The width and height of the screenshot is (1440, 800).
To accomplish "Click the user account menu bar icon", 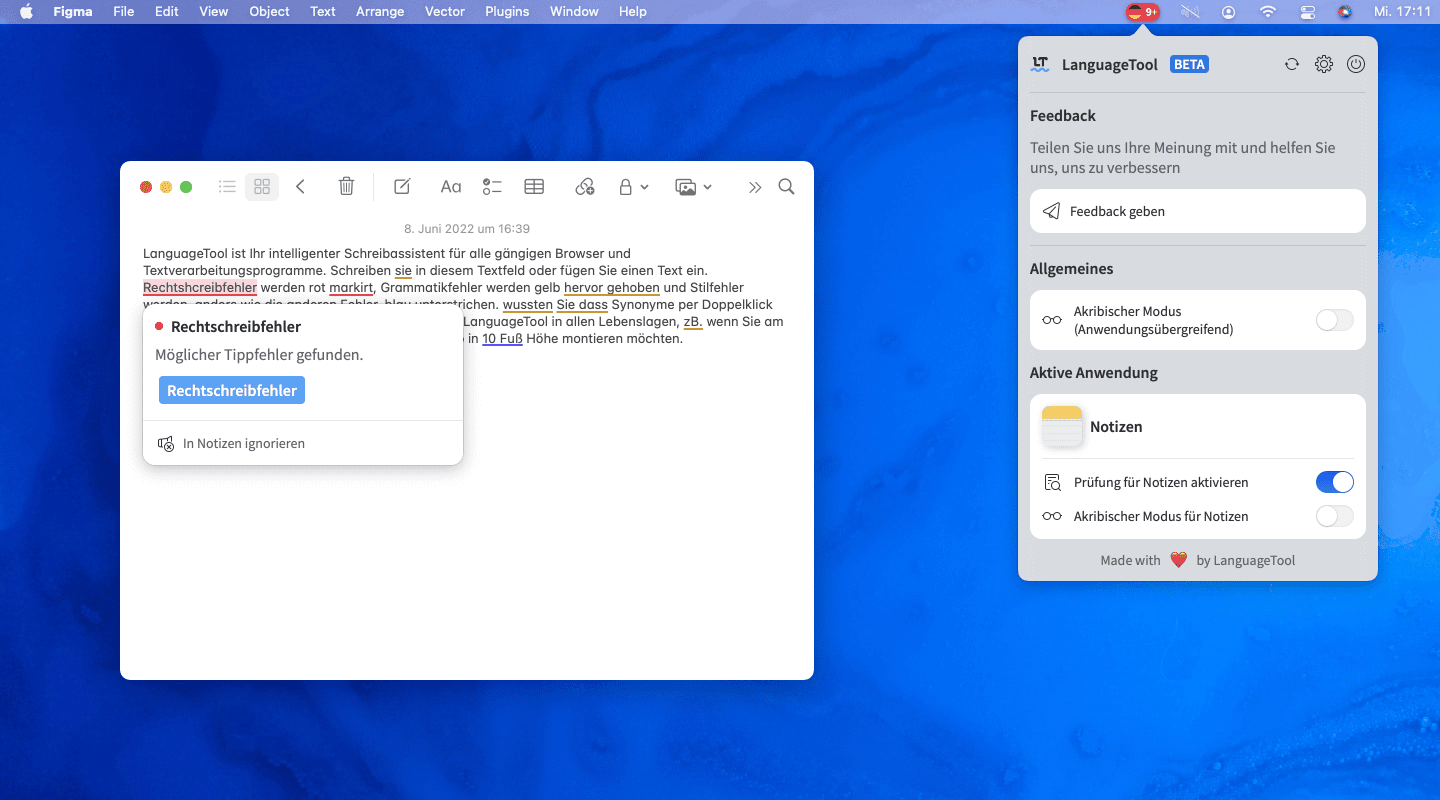I will coord(1228,12).
